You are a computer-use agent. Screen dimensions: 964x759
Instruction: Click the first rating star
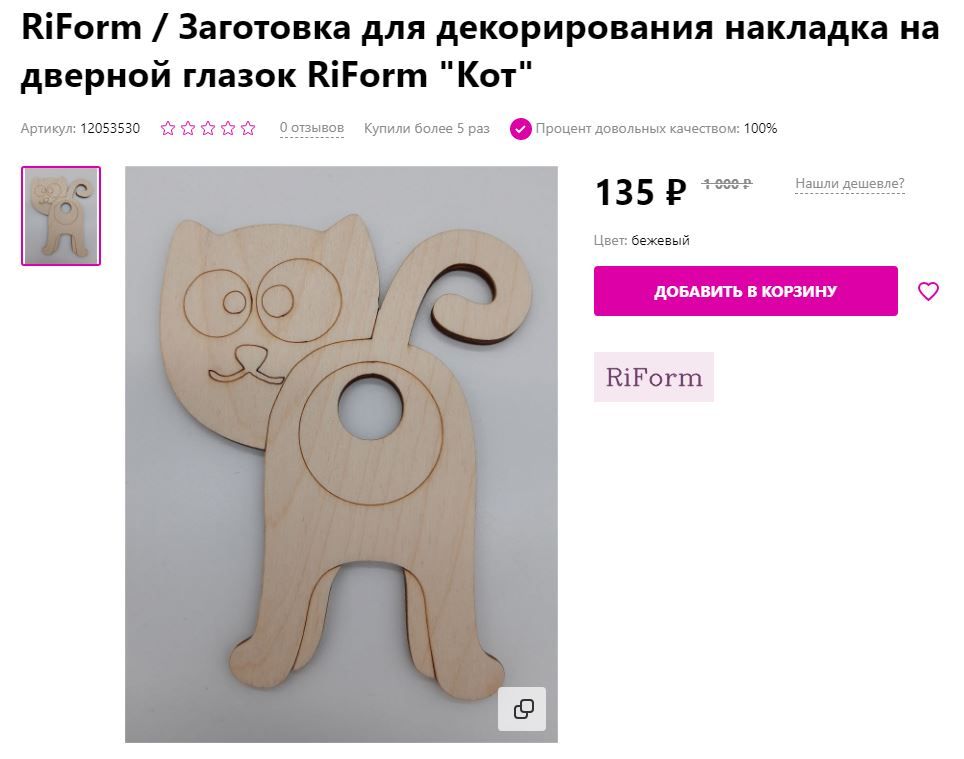pos(168,128)
